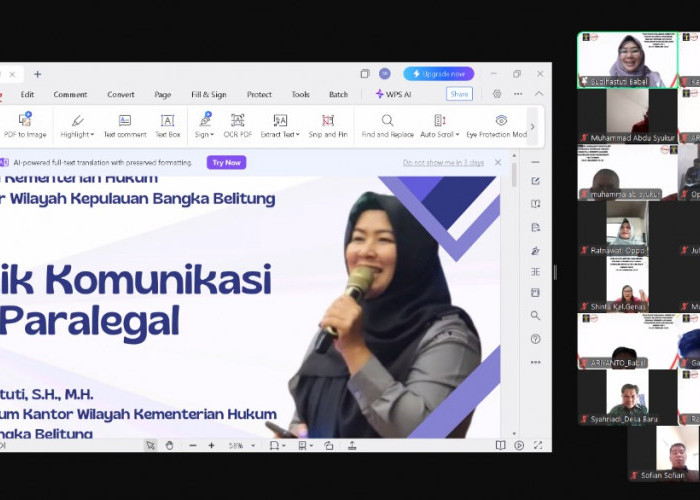
Task: Select Muhammad Abdu Syukur video thumbnail
Action: (x=627, y=116)
